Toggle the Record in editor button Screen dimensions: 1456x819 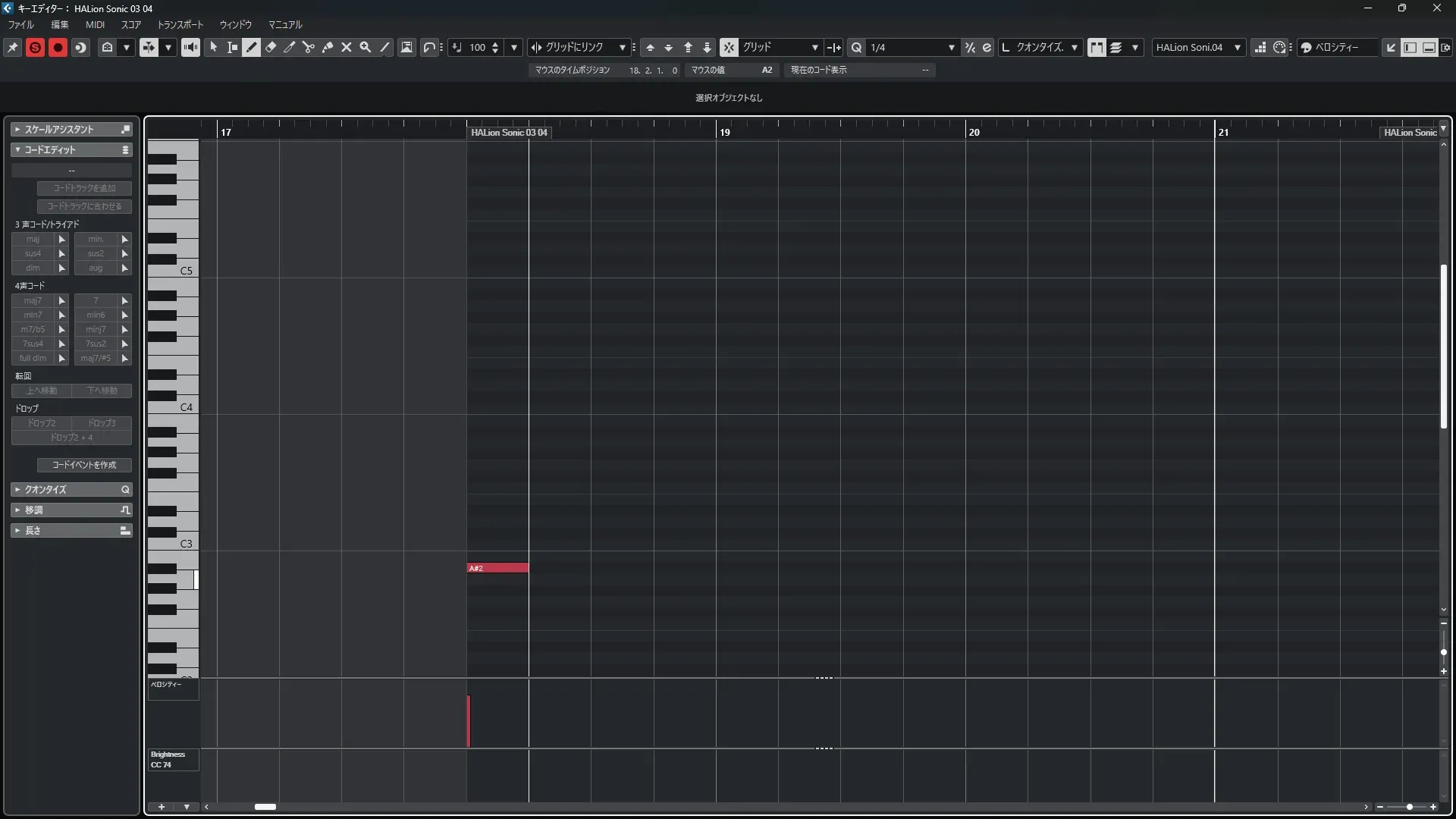click(x=58, y=47)
